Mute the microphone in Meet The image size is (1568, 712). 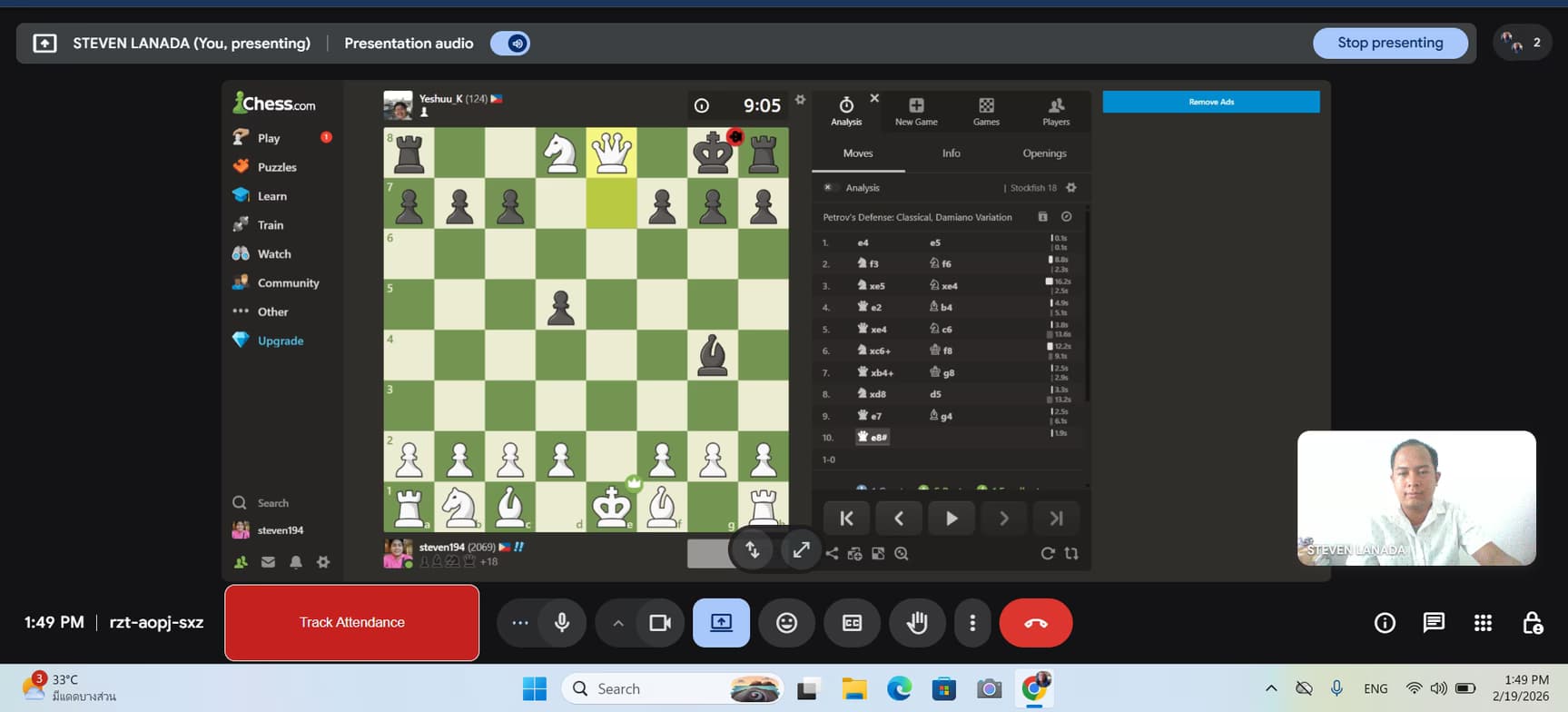tap(562, 623)
